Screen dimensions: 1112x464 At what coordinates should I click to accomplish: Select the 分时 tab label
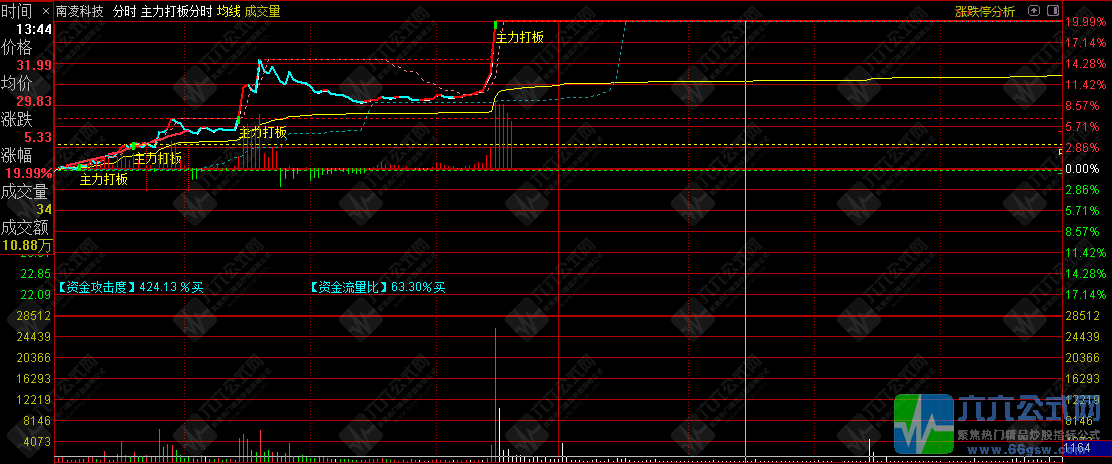pyautogui.click(x=124, y=12)
